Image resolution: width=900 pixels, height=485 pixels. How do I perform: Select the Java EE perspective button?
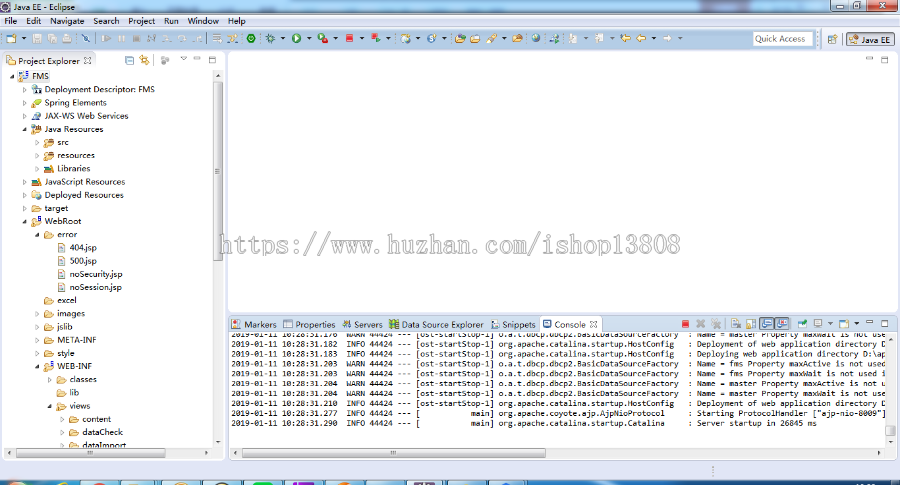870,39
